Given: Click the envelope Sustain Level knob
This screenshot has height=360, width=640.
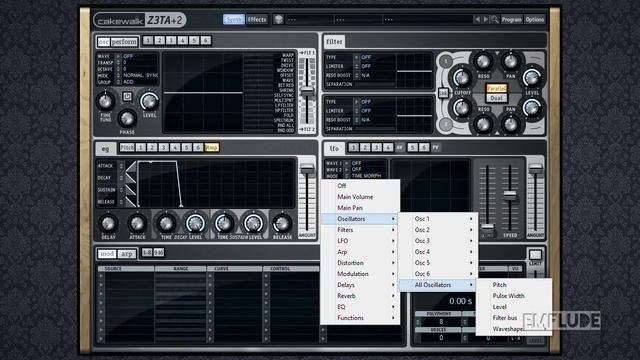Looking at the screenshot, I should point(253,223).
